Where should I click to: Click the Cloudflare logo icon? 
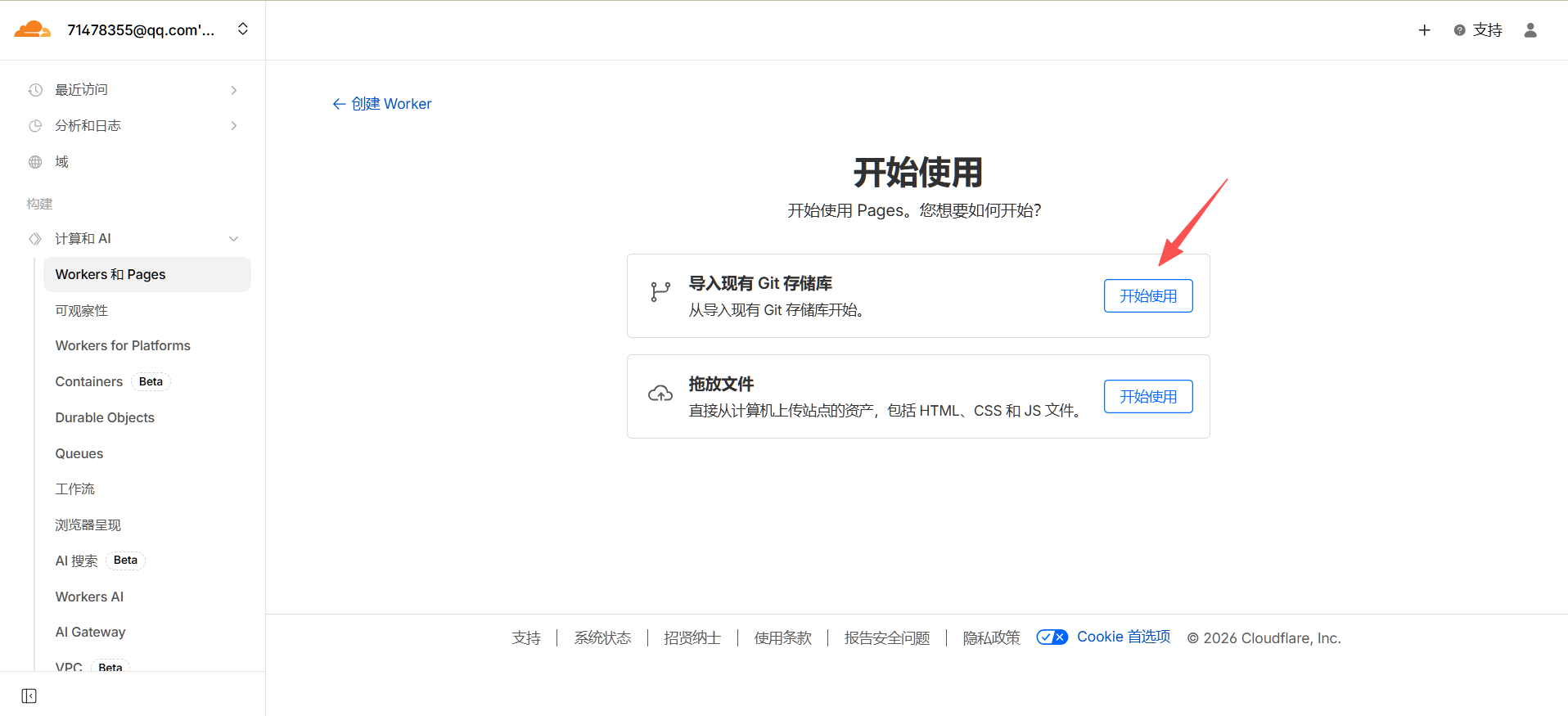coord(33,29)
